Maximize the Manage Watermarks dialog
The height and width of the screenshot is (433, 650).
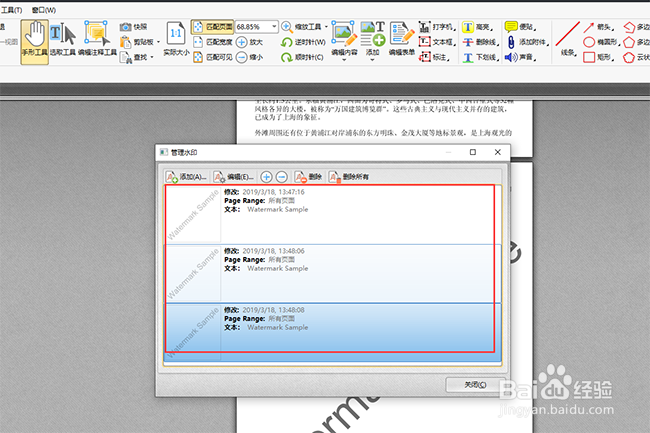click(x=473, y=152)
